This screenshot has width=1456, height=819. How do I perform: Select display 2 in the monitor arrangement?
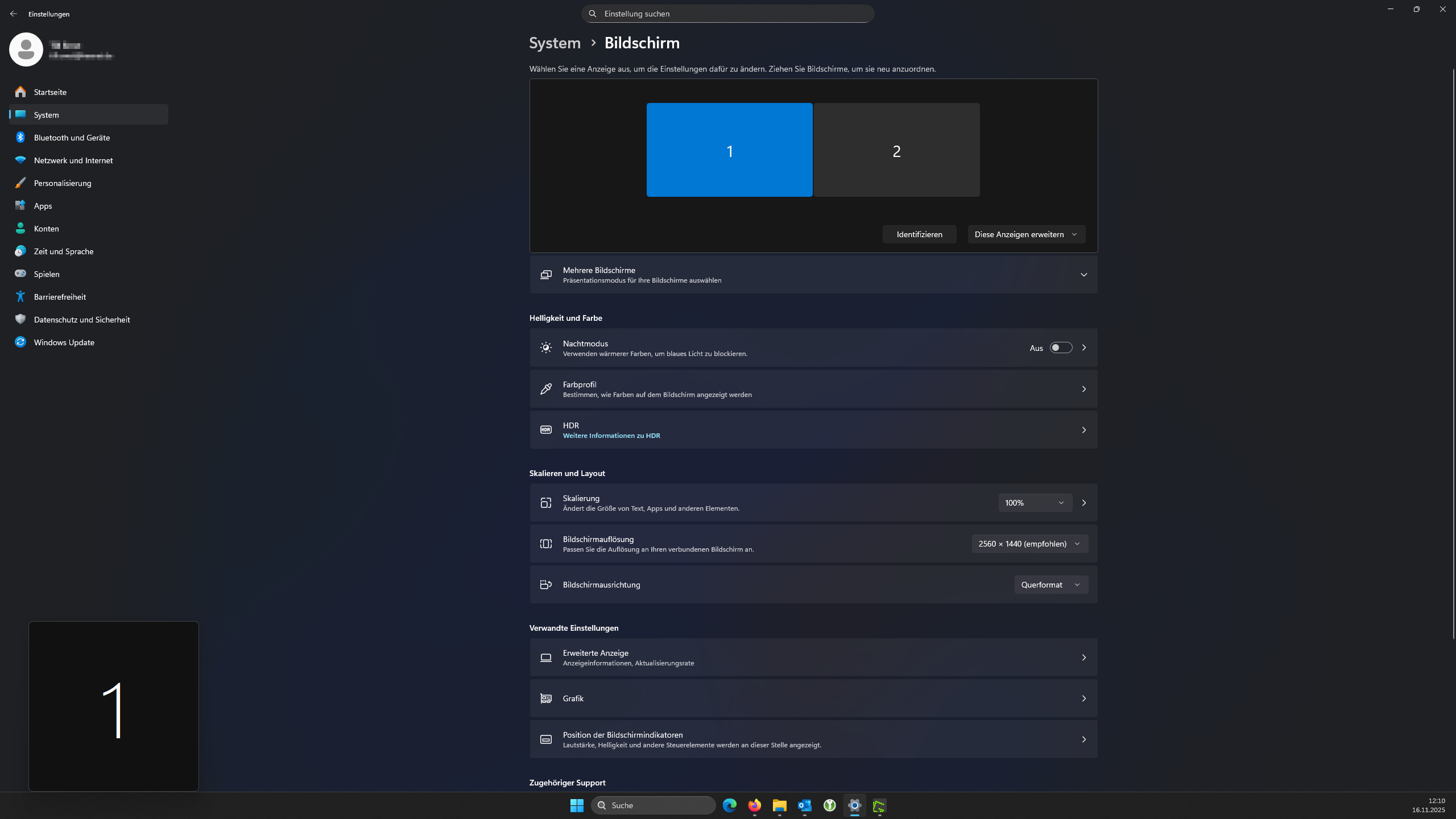896,150
